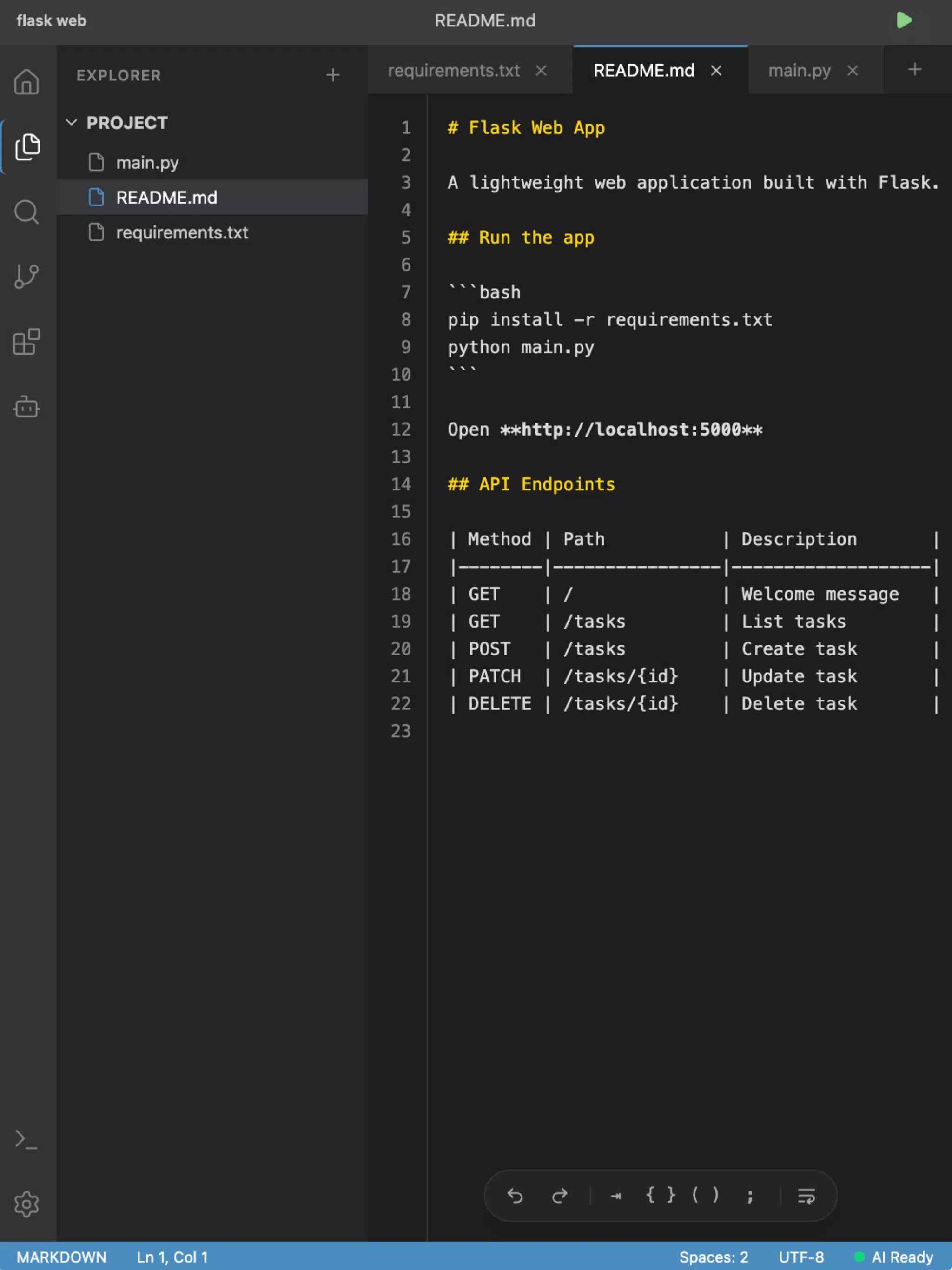Open main.py in the file tree
This screenshot has height=1270, width=952.
pyautogui.click(x=212, y=163)
